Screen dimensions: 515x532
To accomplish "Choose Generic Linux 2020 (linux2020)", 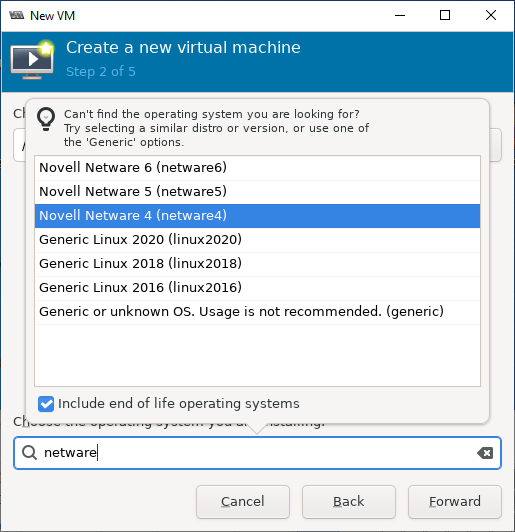I will tap(258, 240).
